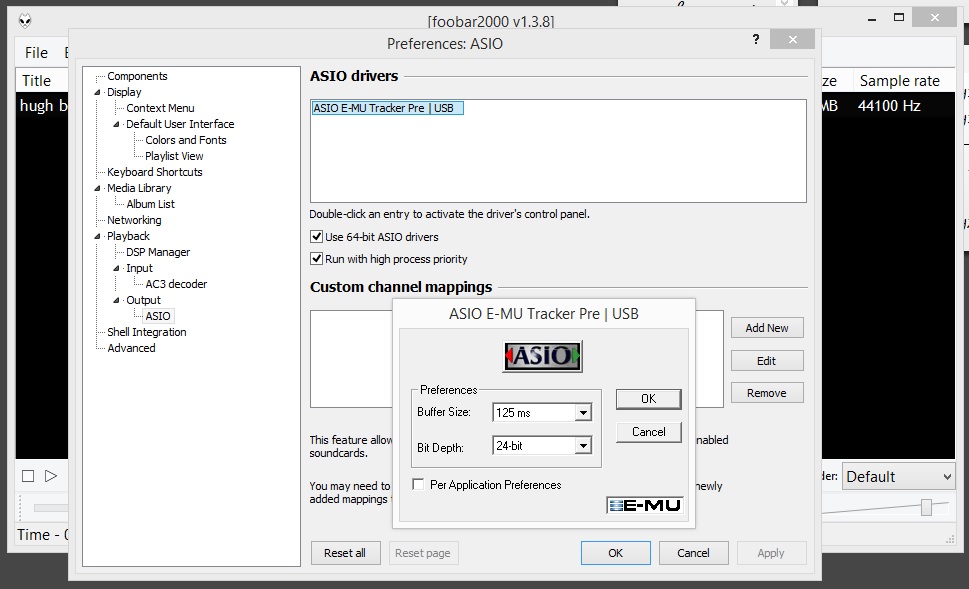The width and height of the screenshot is (969, 589).
Task: Open Keyboard Shortcuts page
Action: (x=154, y=172)
